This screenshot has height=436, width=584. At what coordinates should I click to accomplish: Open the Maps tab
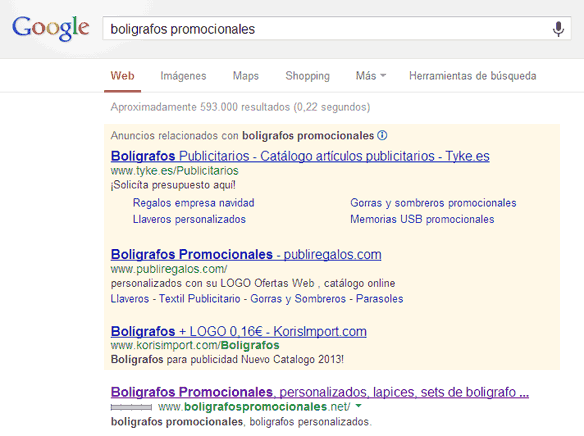click(246, 76)
